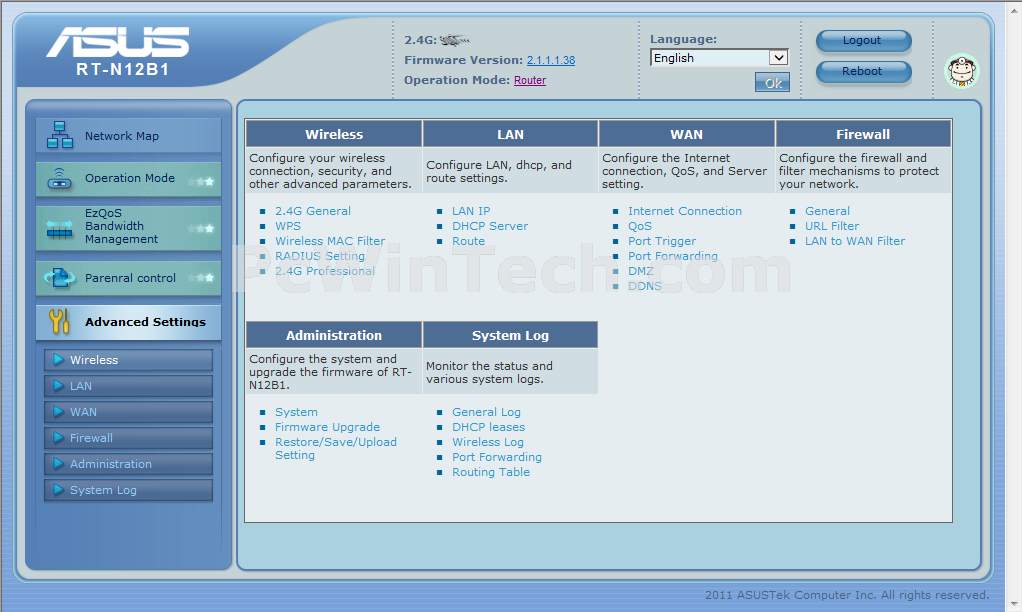Open LAN to WAN Filter link
This screenshot has width=1022, height=612.
855,241
